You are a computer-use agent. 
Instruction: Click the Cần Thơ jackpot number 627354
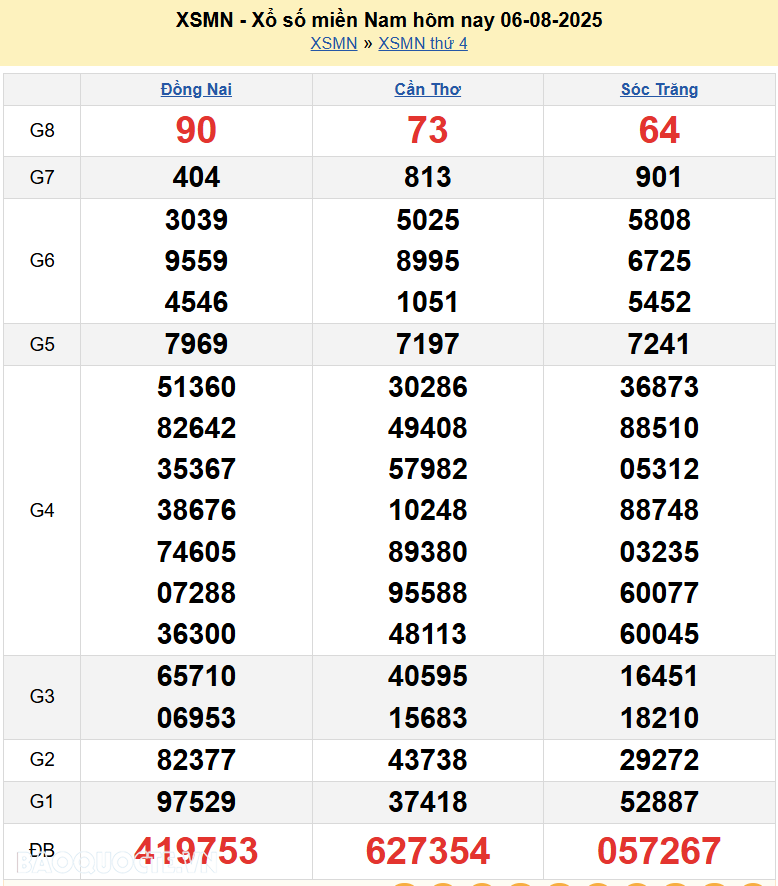pyautogui.click(x=428, y=851)
